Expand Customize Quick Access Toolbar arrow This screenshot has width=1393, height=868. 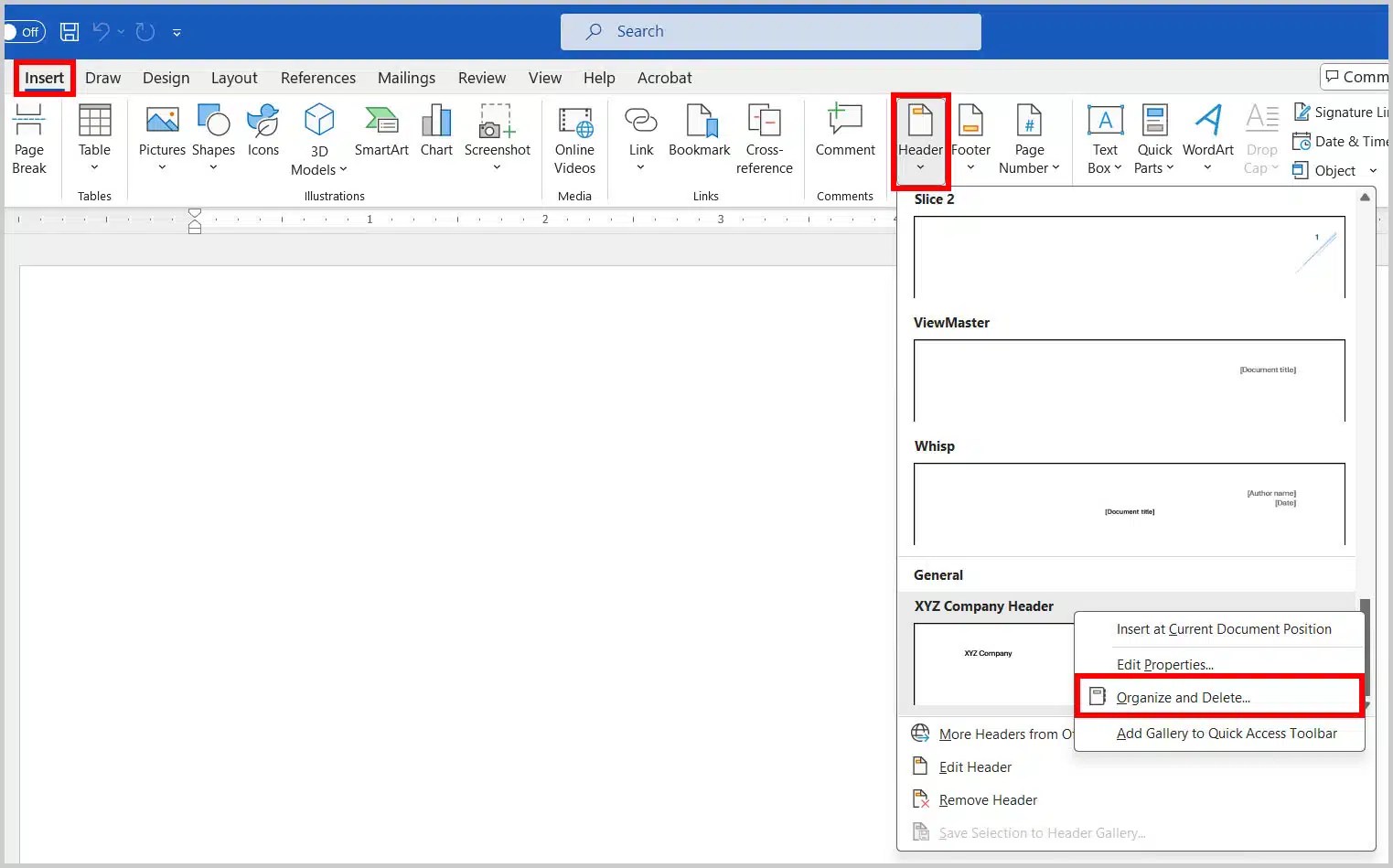(x=177, y=33)
